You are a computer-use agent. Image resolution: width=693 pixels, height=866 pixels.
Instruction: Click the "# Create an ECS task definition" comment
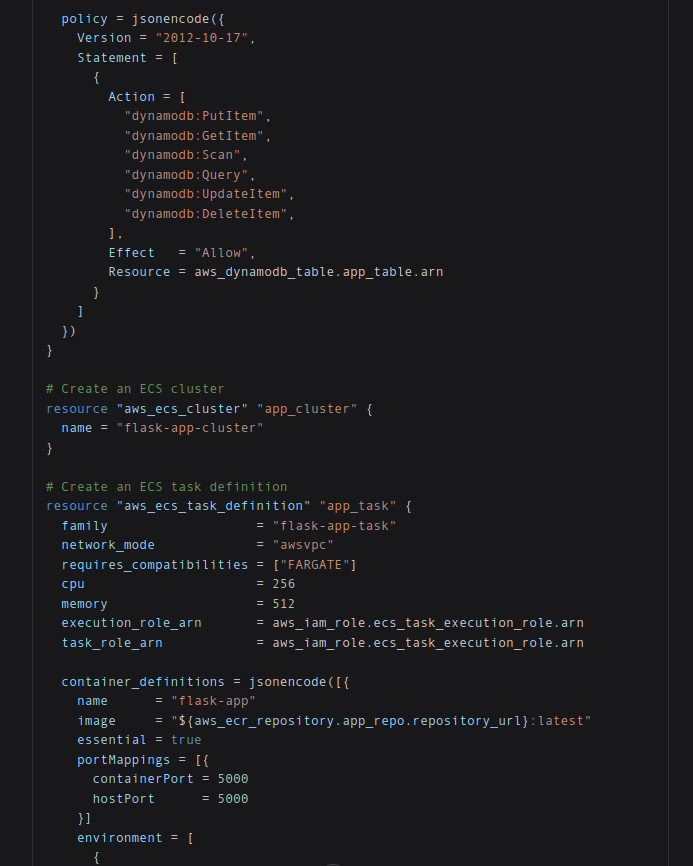pos(167,487)
